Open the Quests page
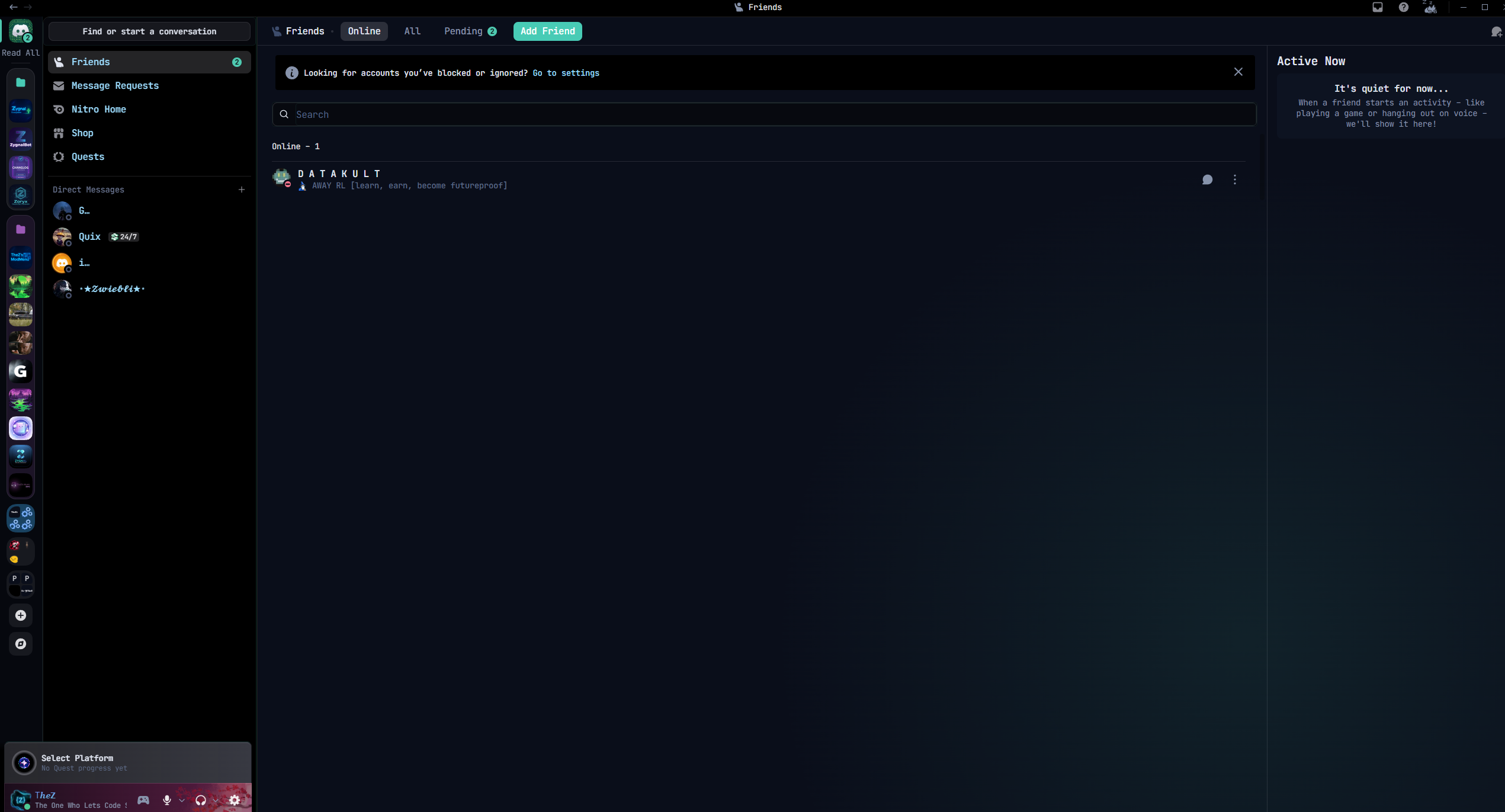 [149, 157]
